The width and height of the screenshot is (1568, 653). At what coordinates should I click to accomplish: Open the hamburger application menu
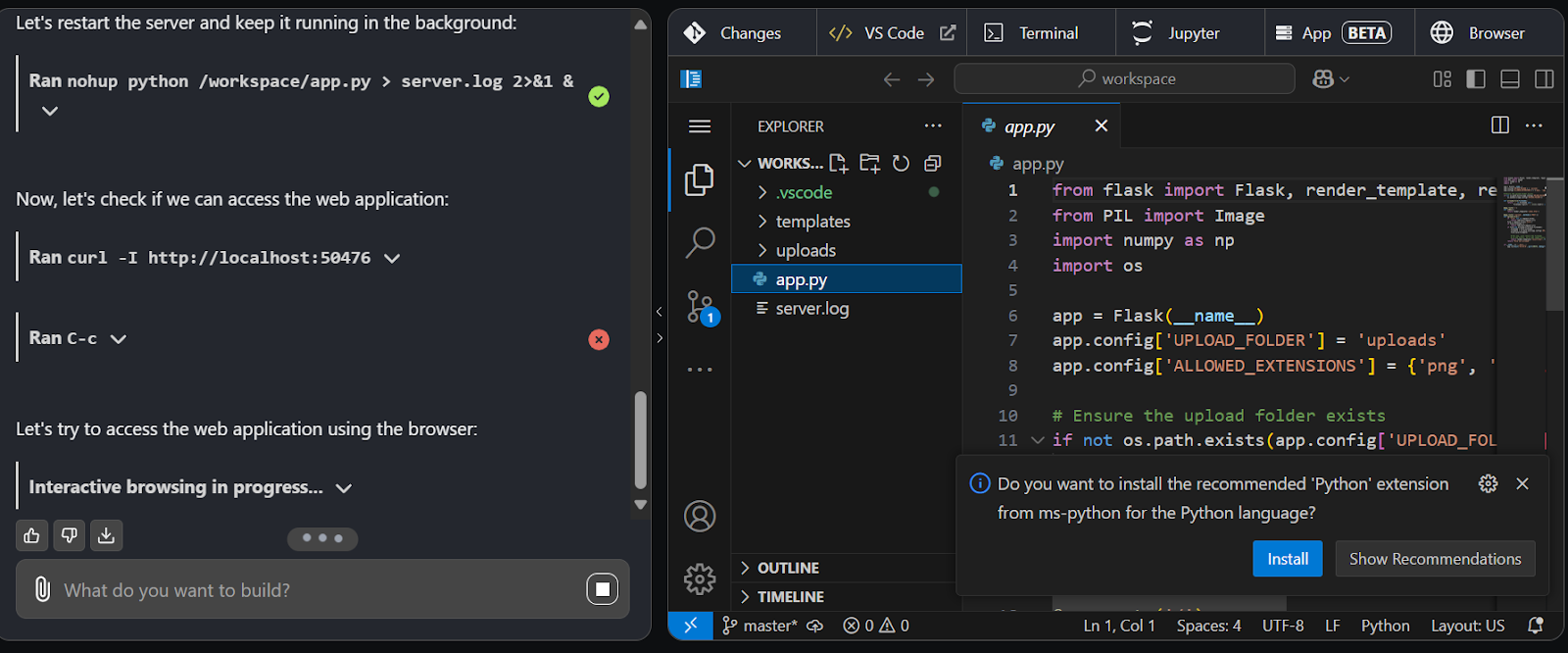[x=700, y=126]
